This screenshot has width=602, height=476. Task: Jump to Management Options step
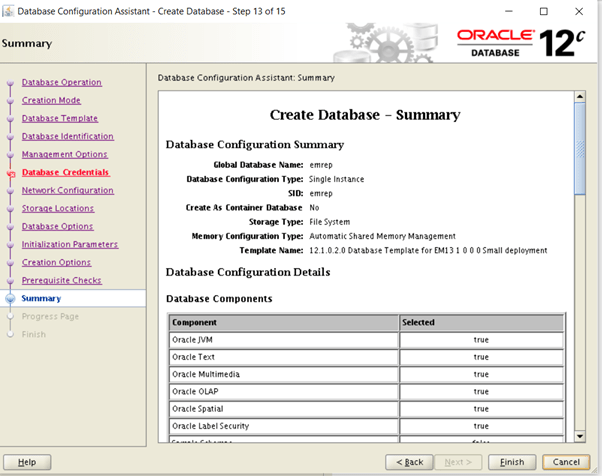pos(64,154)
